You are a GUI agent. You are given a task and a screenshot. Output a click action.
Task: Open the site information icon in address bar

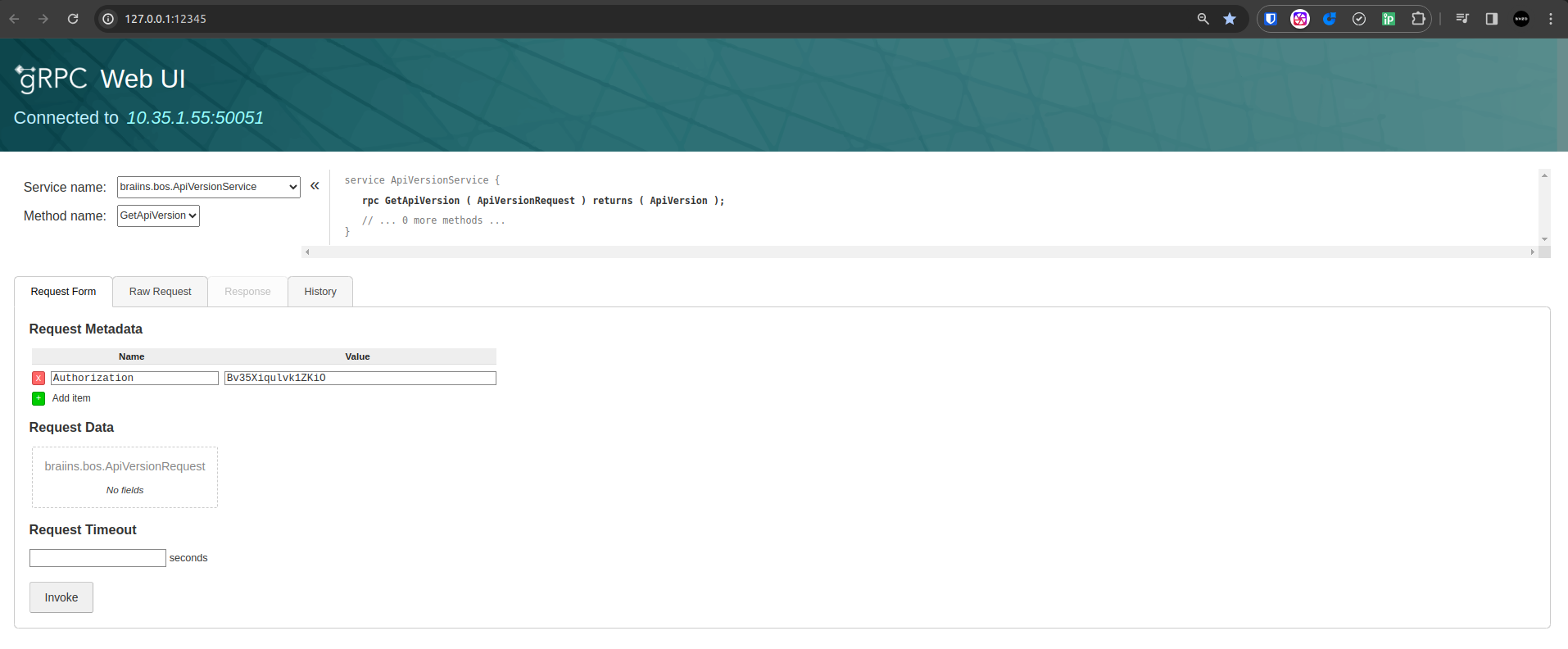108,19
